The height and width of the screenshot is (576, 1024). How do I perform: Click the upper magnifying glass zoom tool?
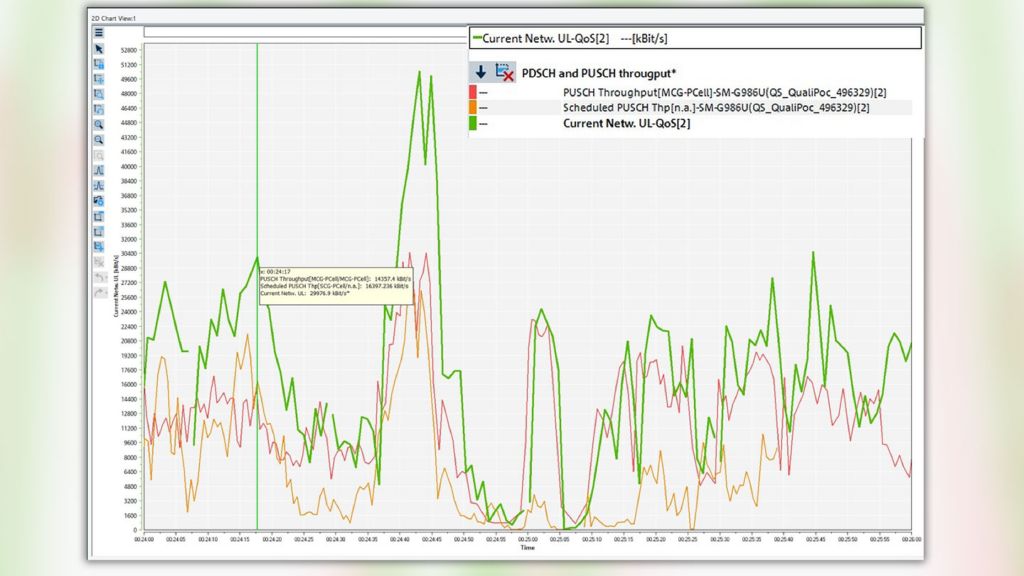pos(99,124)
